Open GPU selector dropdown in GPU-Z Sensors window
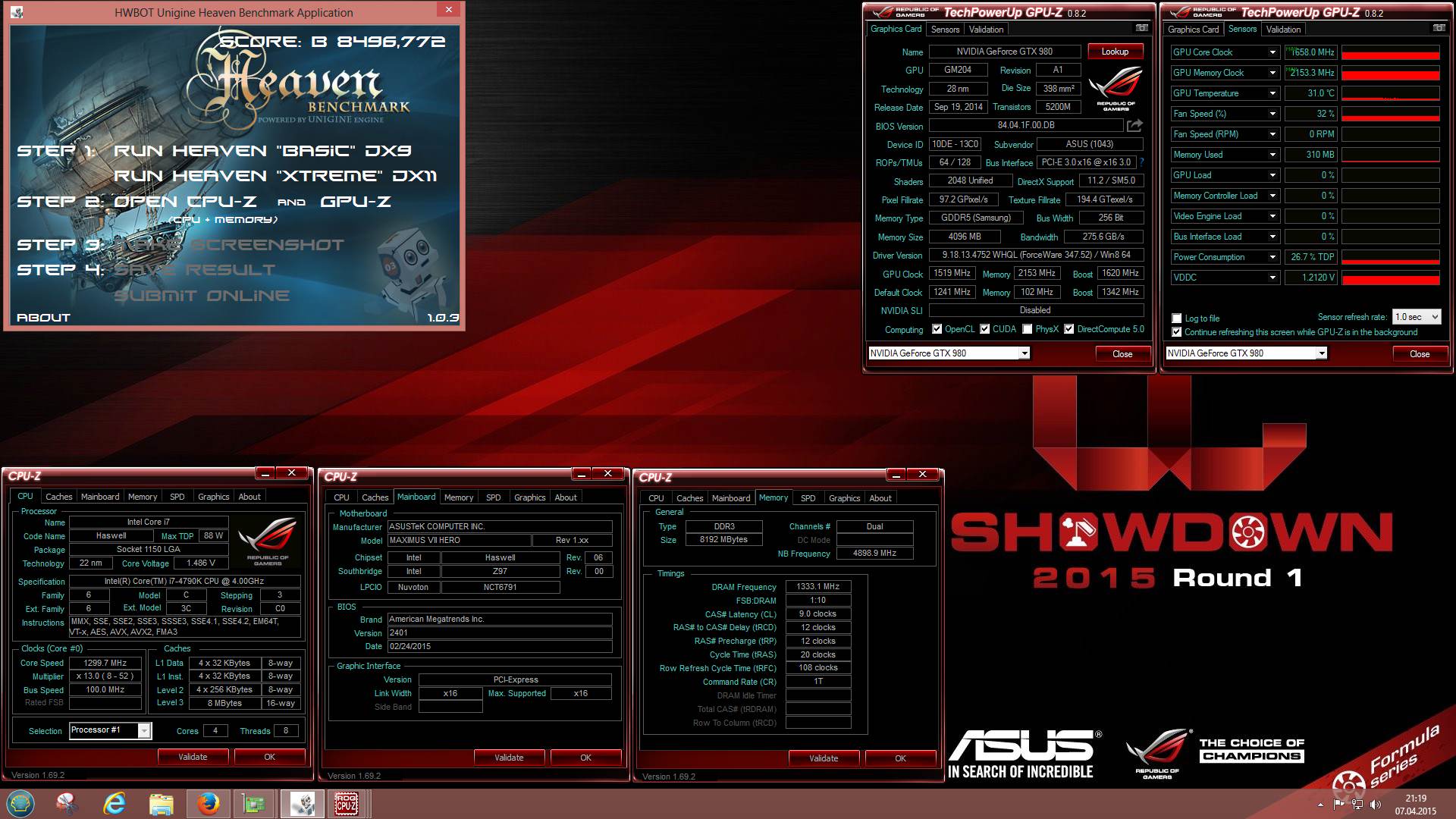The image size is (1456, 819). 1321,353
